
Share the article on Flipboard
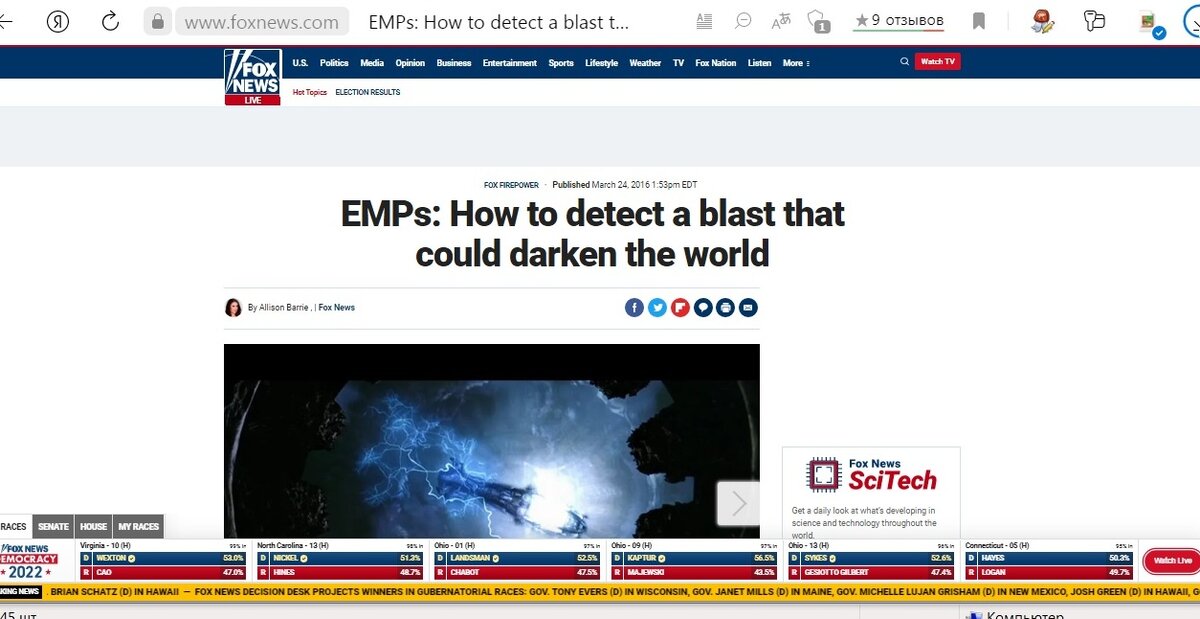click(x=680, y=308)
